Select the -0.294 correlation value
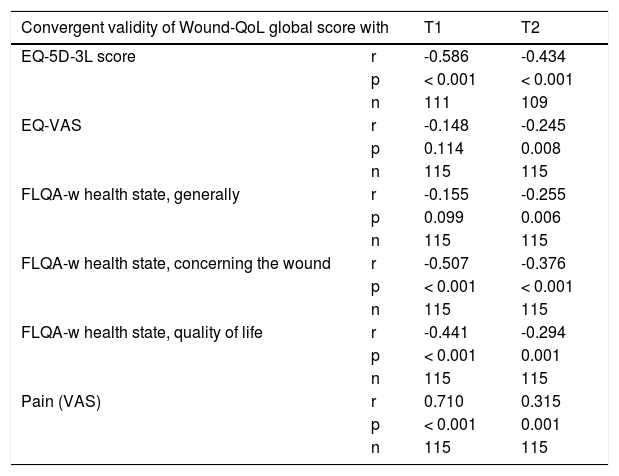The height and width of the screenshot is (476, 619). pyautogui.click(x=541, y=332)
